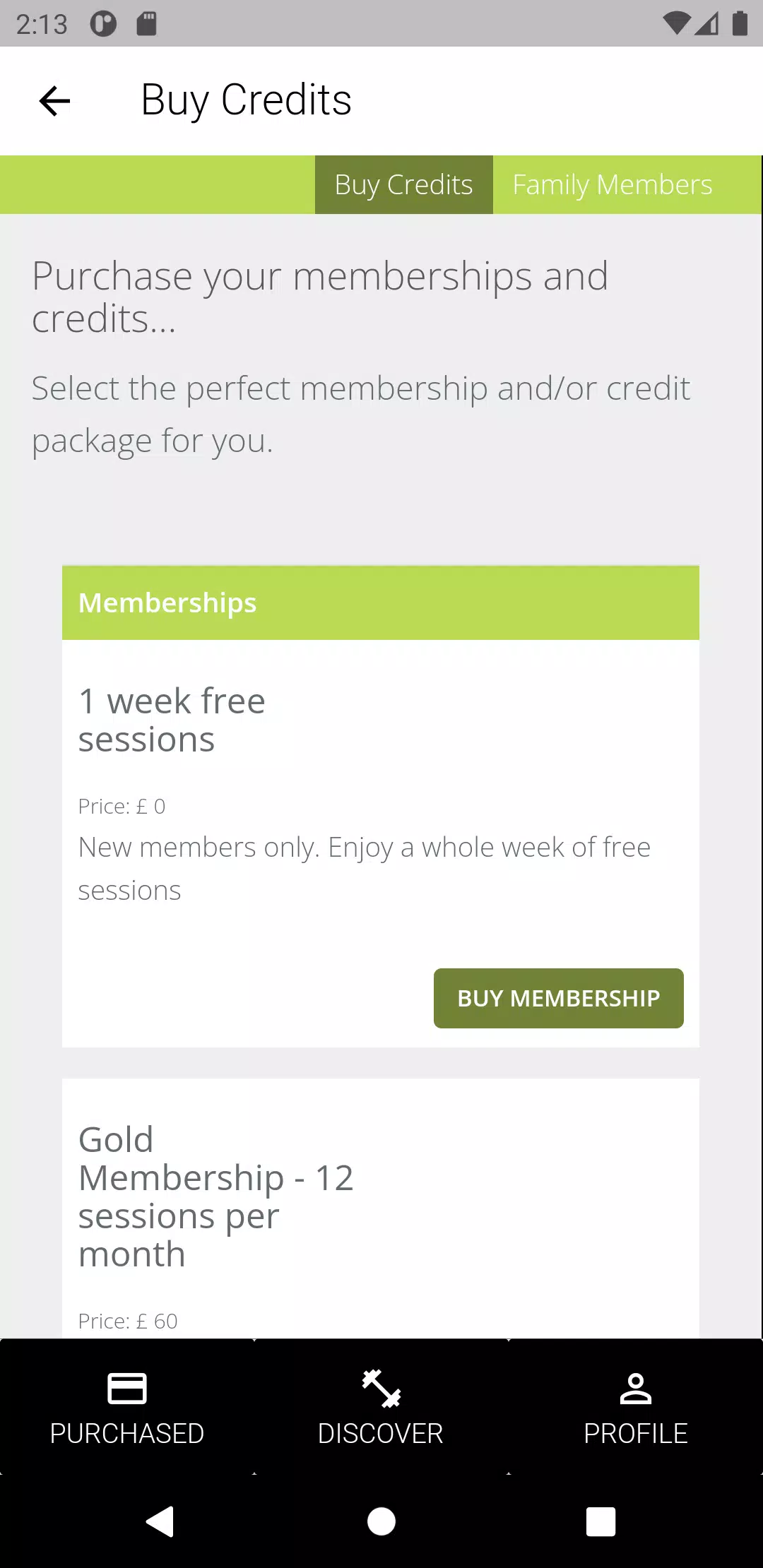Tap the back arrow icon
Image resolution: width=763 pixels, height=1568 pixels.
click(54, 100)
